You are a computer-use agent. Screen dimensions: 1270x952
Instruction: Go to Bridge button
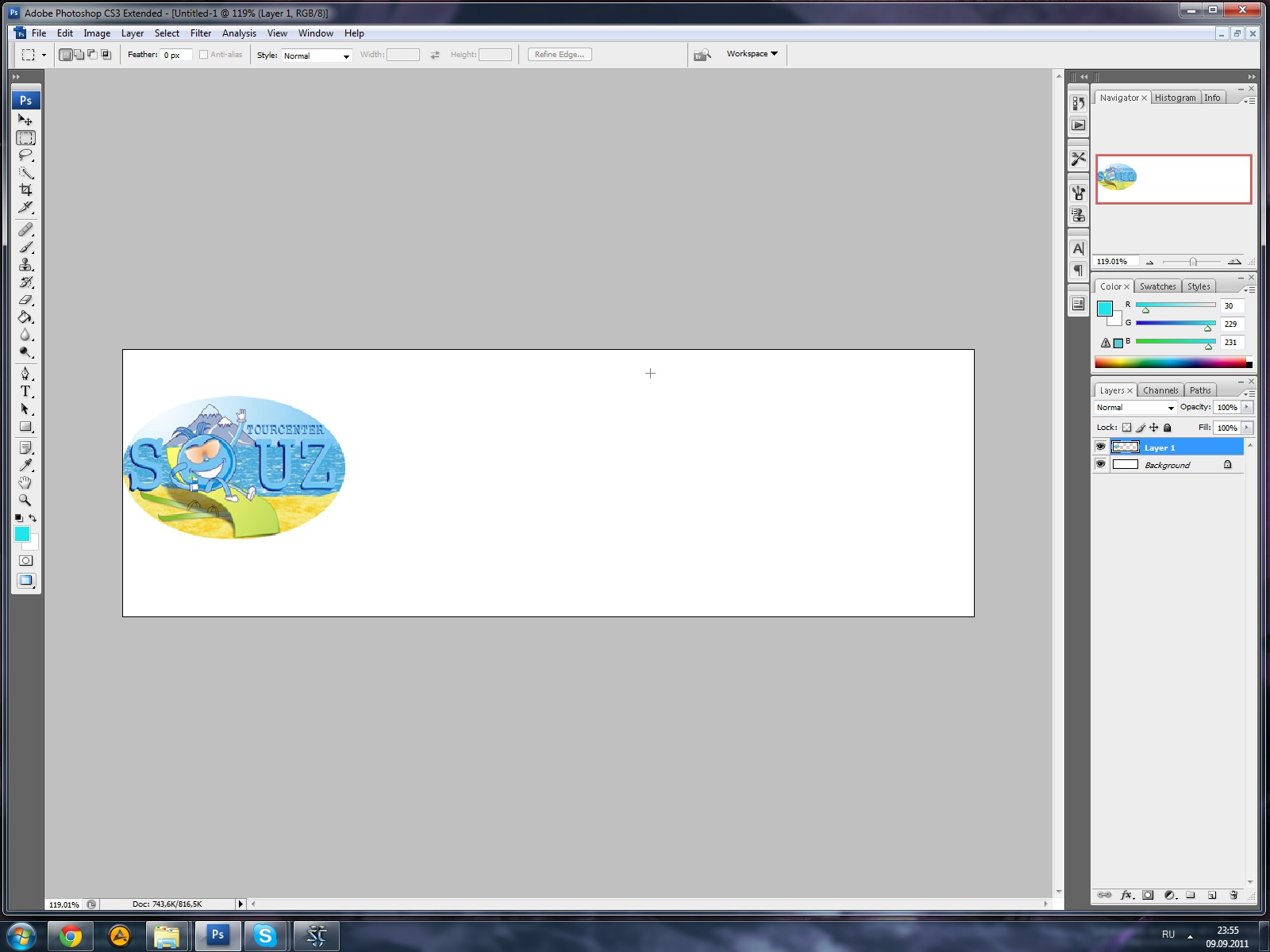[702, 55]
